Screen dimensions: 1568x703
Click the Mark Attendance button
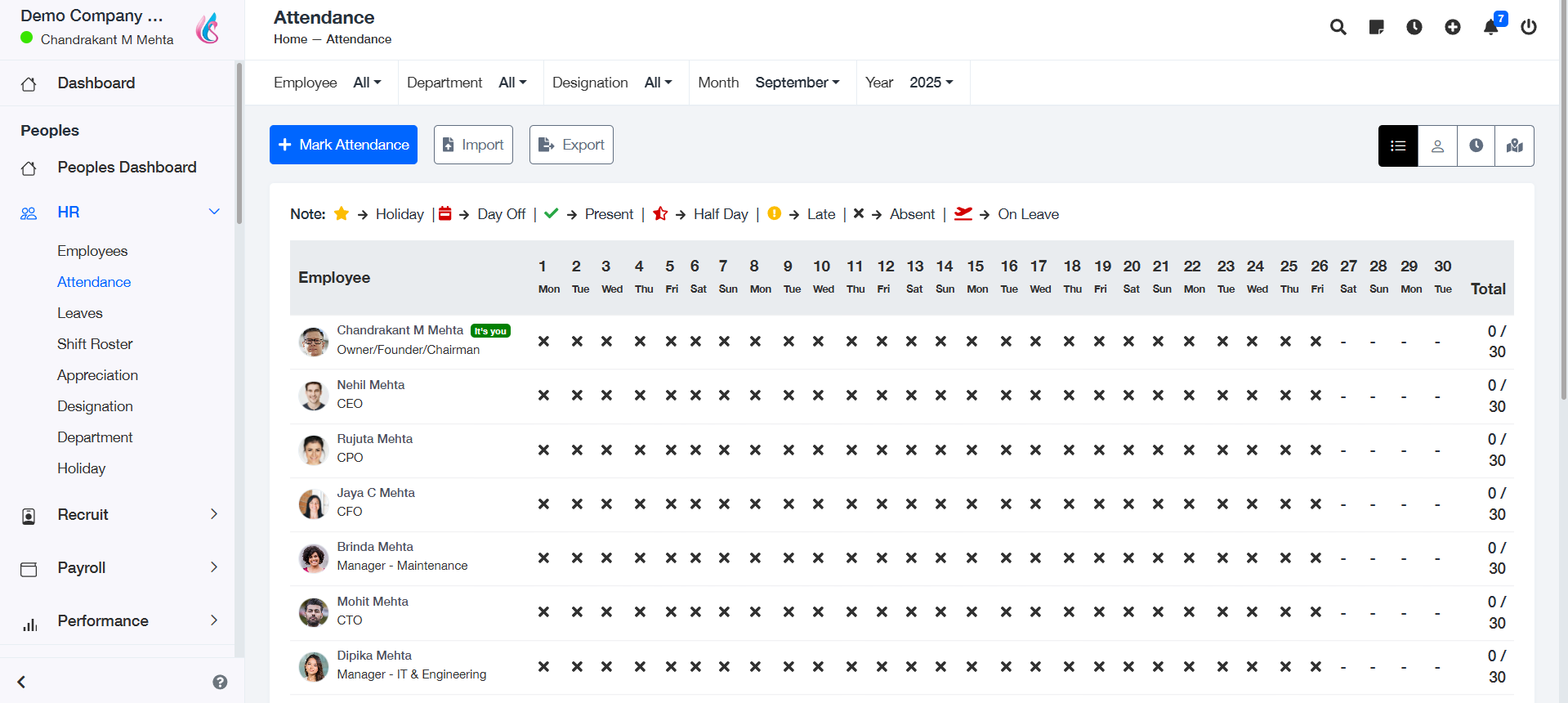click(x=343, y=145)
